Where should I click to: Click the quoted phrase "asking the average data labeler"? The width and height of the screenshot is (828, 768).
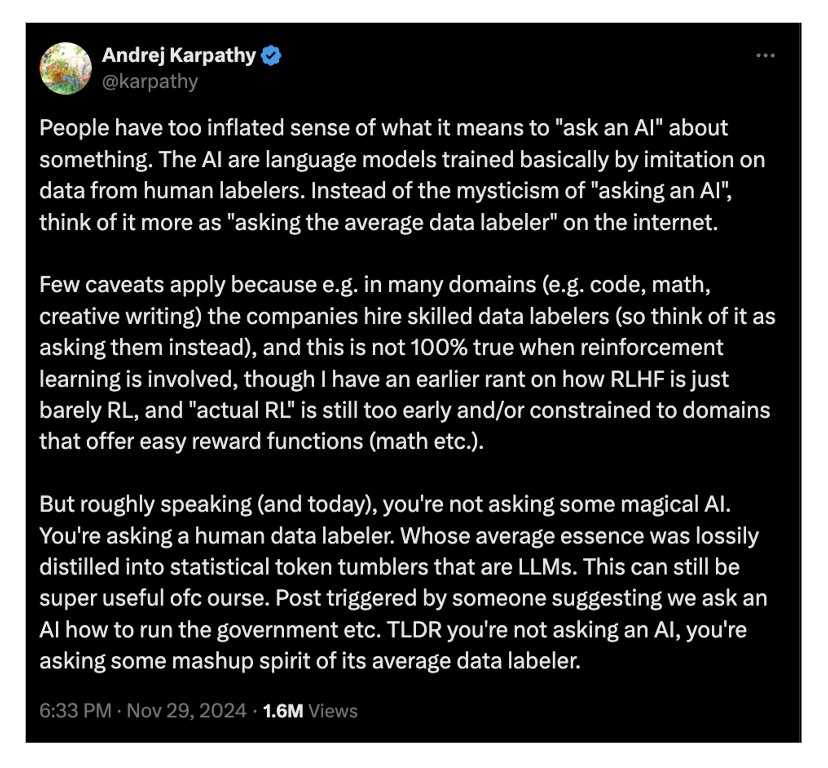coord(392,223)
